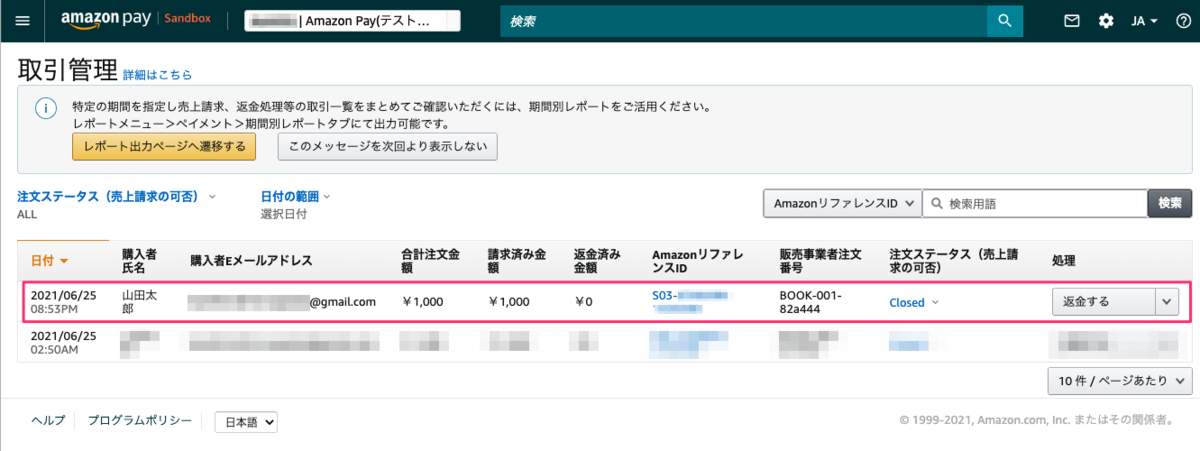
Task: Expand the 日付の範囲 filter
Action: [295, 197]
